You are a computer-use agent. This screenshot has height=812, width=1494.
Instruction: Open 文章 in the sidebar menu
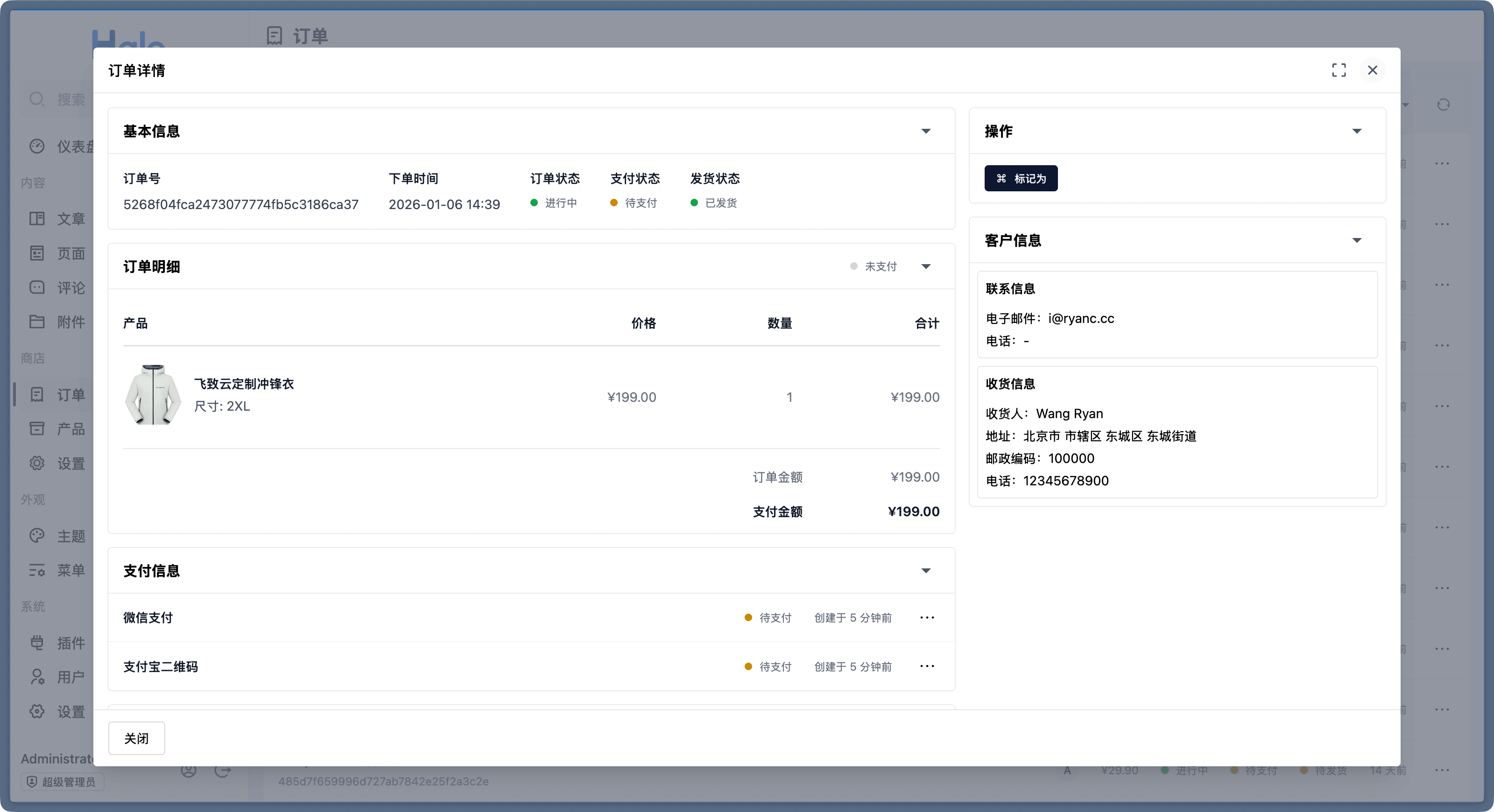point(70,219)
